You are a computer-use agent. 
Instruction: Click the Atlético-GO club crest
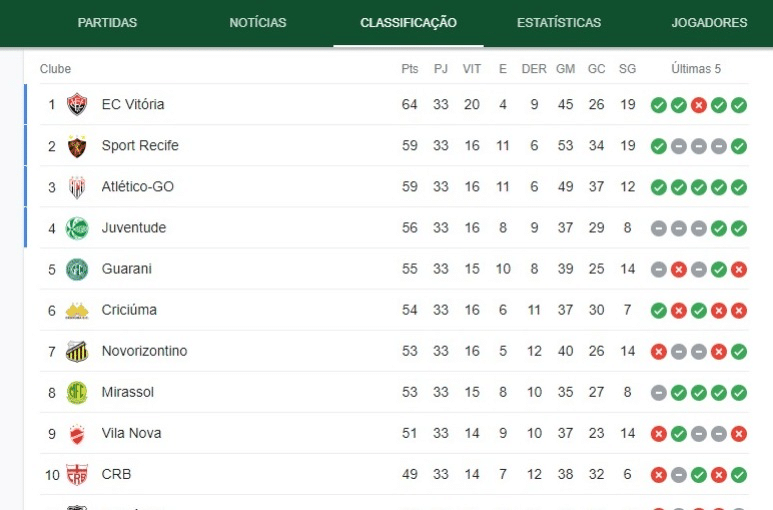pos(77,187)
